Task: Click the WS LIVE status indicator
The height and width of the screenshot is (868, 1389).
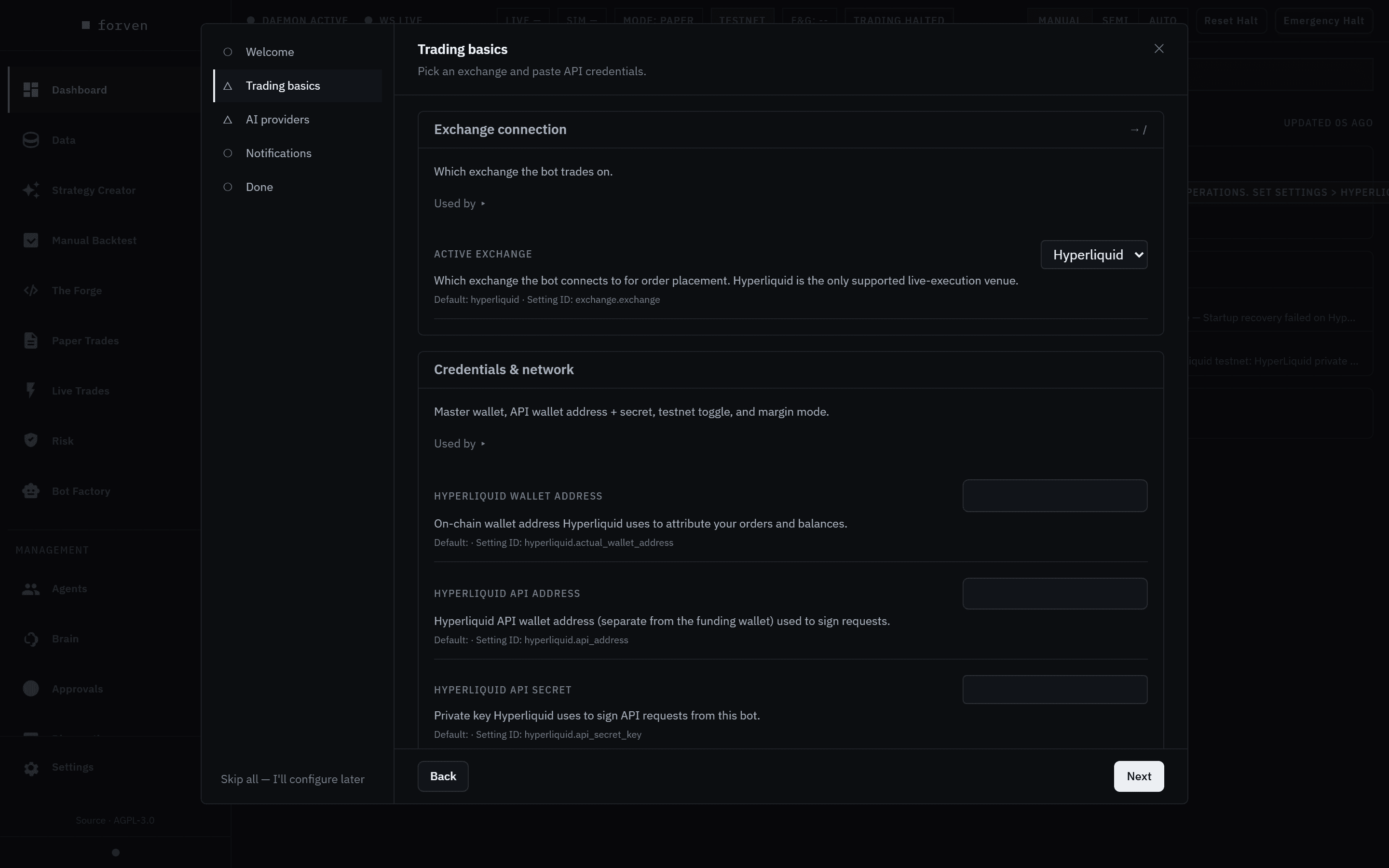Action: 394,21
